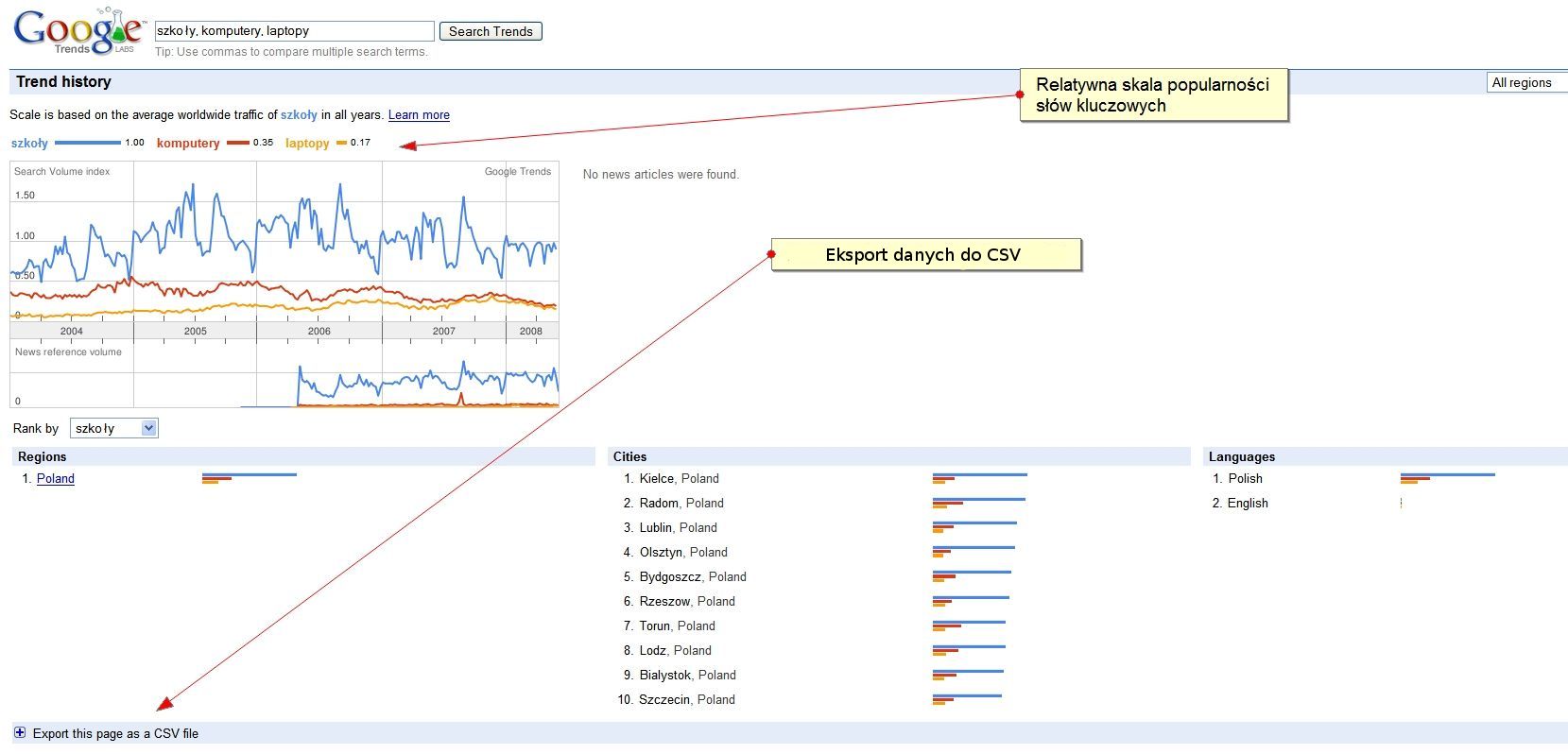Select Bialystok, Poland in the cities list
The height and width of the screenshot is (754, 1568).
tap(687, 676)
